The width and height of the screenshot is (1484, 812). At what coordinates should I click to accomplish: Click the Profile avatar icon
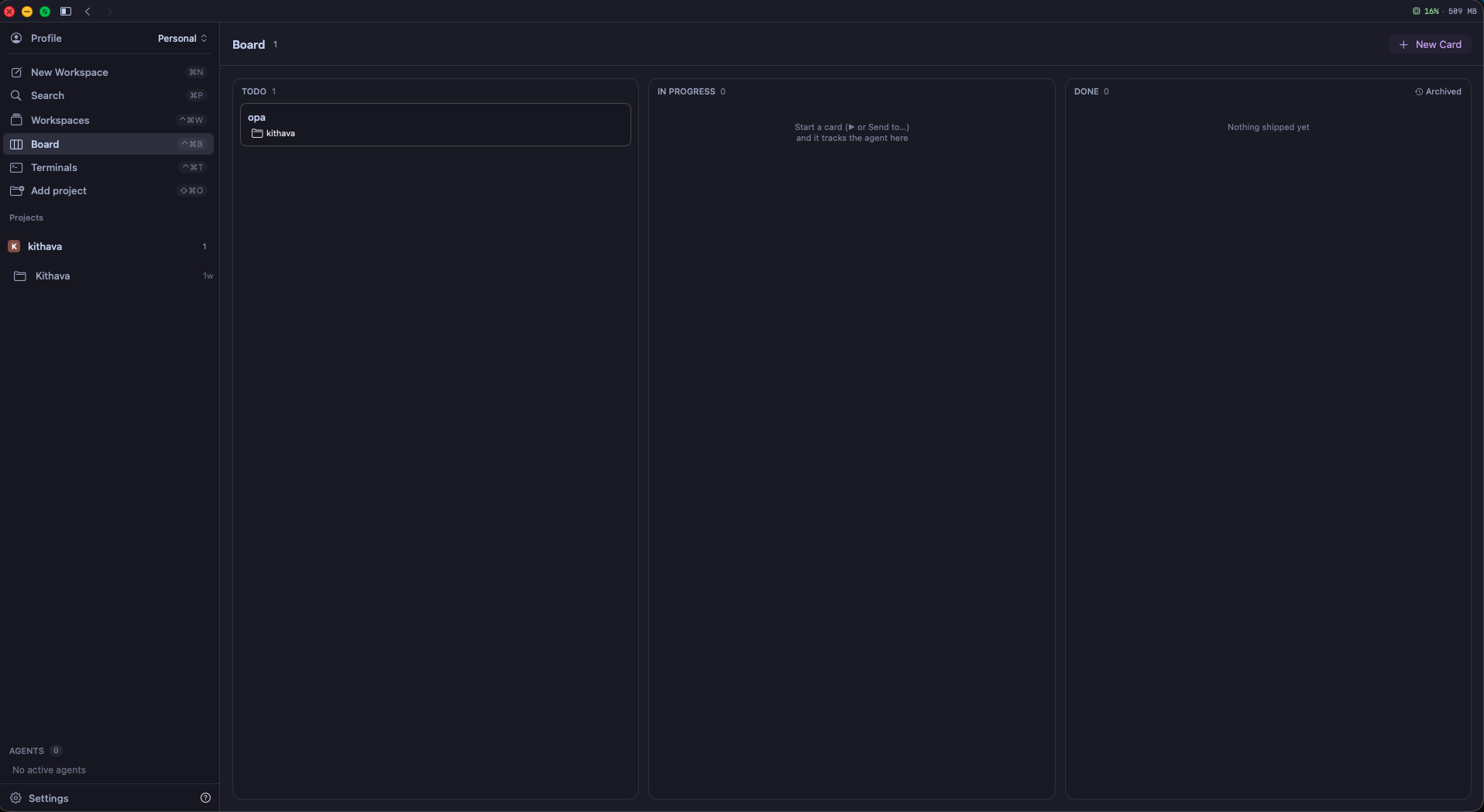pyautogui.click(x=16, y=38)
